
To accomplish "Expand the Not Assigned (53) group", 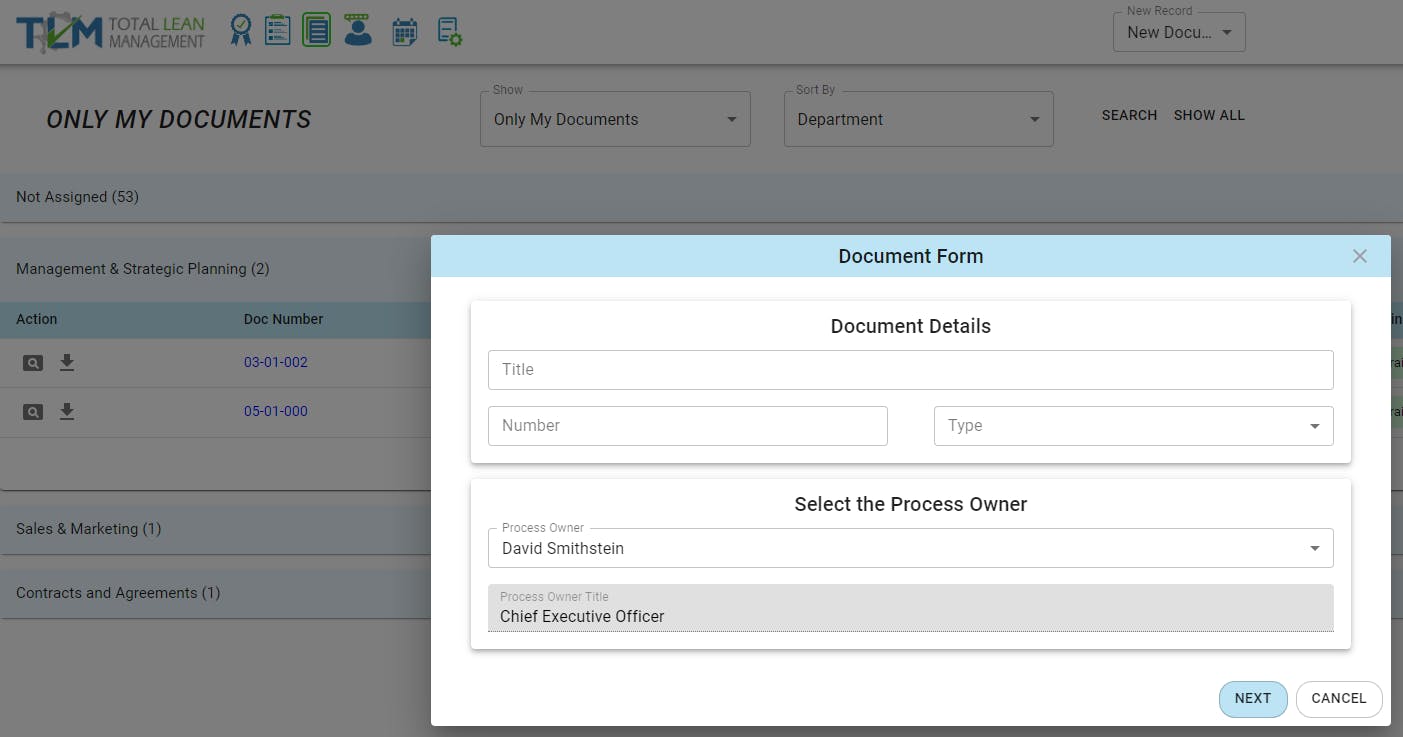I will click(78, 197).
